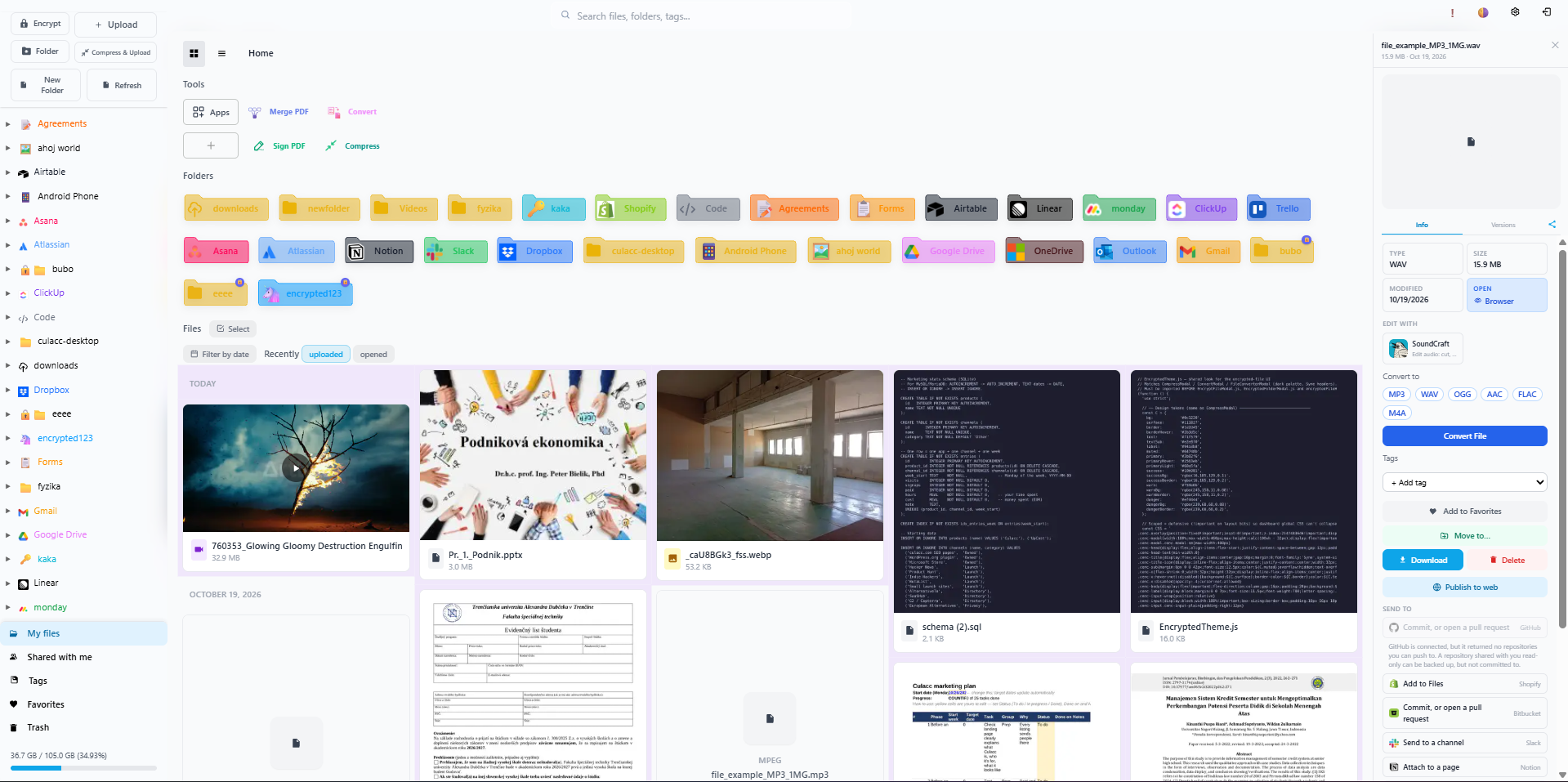Screen dimensions: 1568x782
Task: Click Publish to web
Action: click(x=1465, y=588)
